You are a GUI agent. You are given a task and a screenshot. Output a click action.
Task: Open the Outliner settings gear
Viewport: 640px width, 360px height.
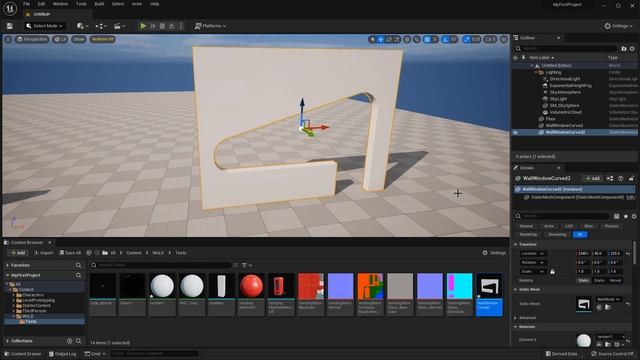pyautogui.click(x=632, y=49)
